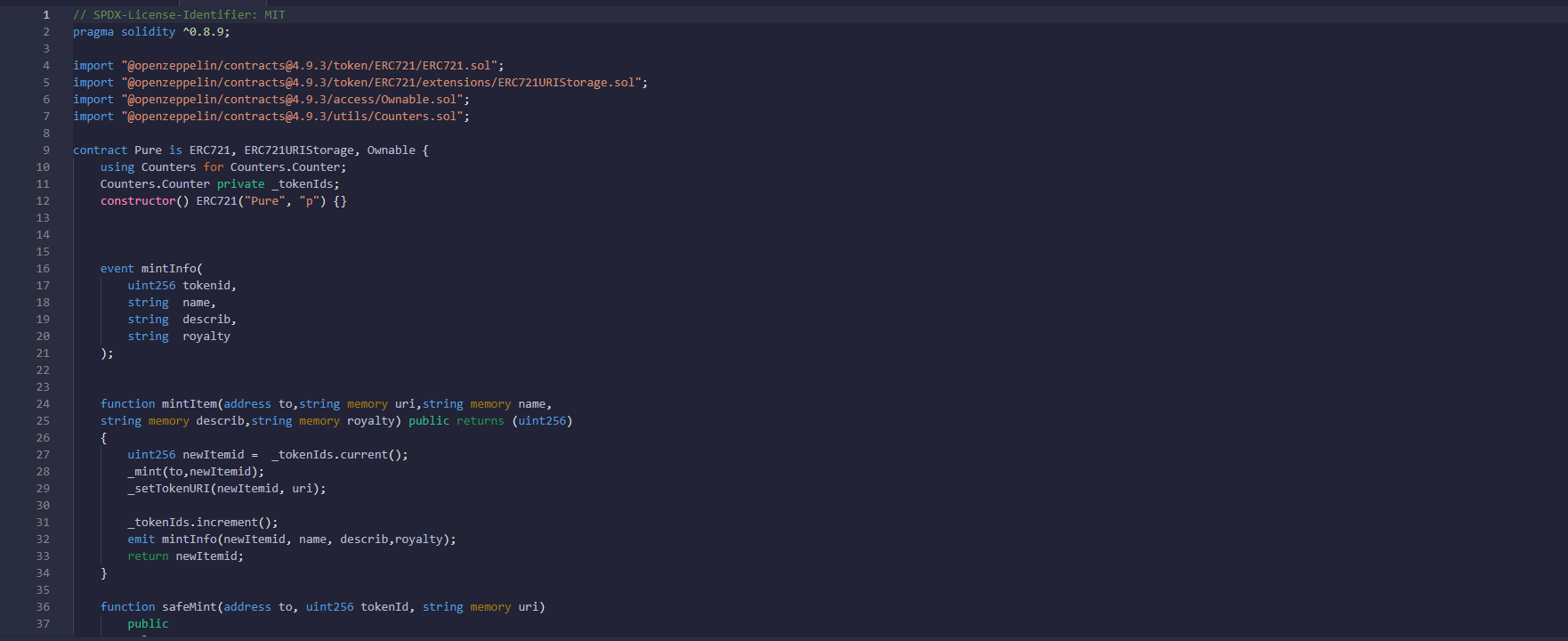Click the 'function mintItem(address to' line
This screenshot has height=641, width=1568.
(326, 403)
